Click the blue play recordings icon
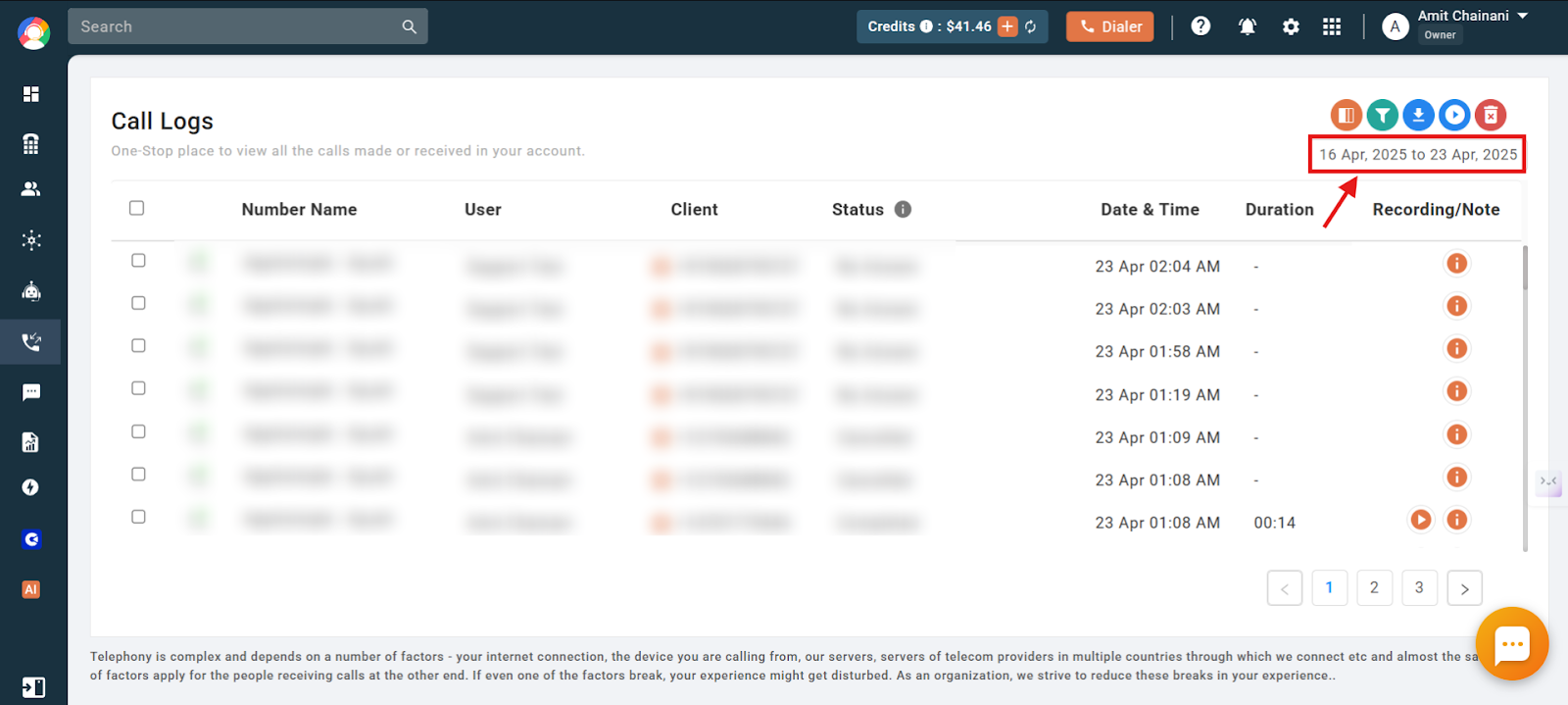 (1454, 115)
